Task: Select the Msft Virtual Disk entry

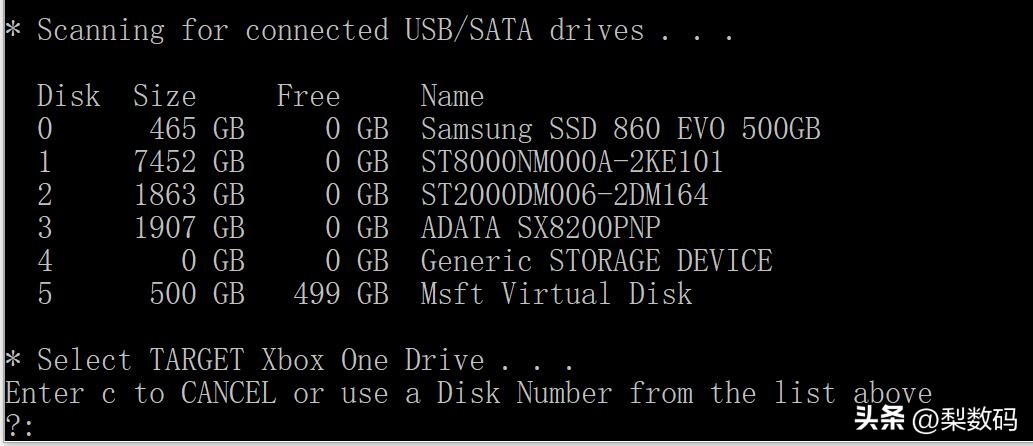Action: [556, 294]
